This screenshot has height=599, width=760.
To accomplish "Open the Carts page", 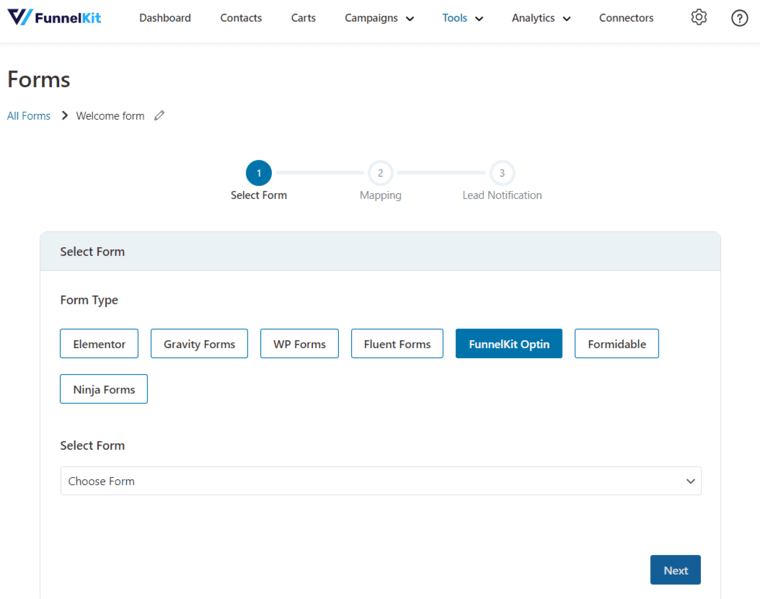I will (303, 18).
